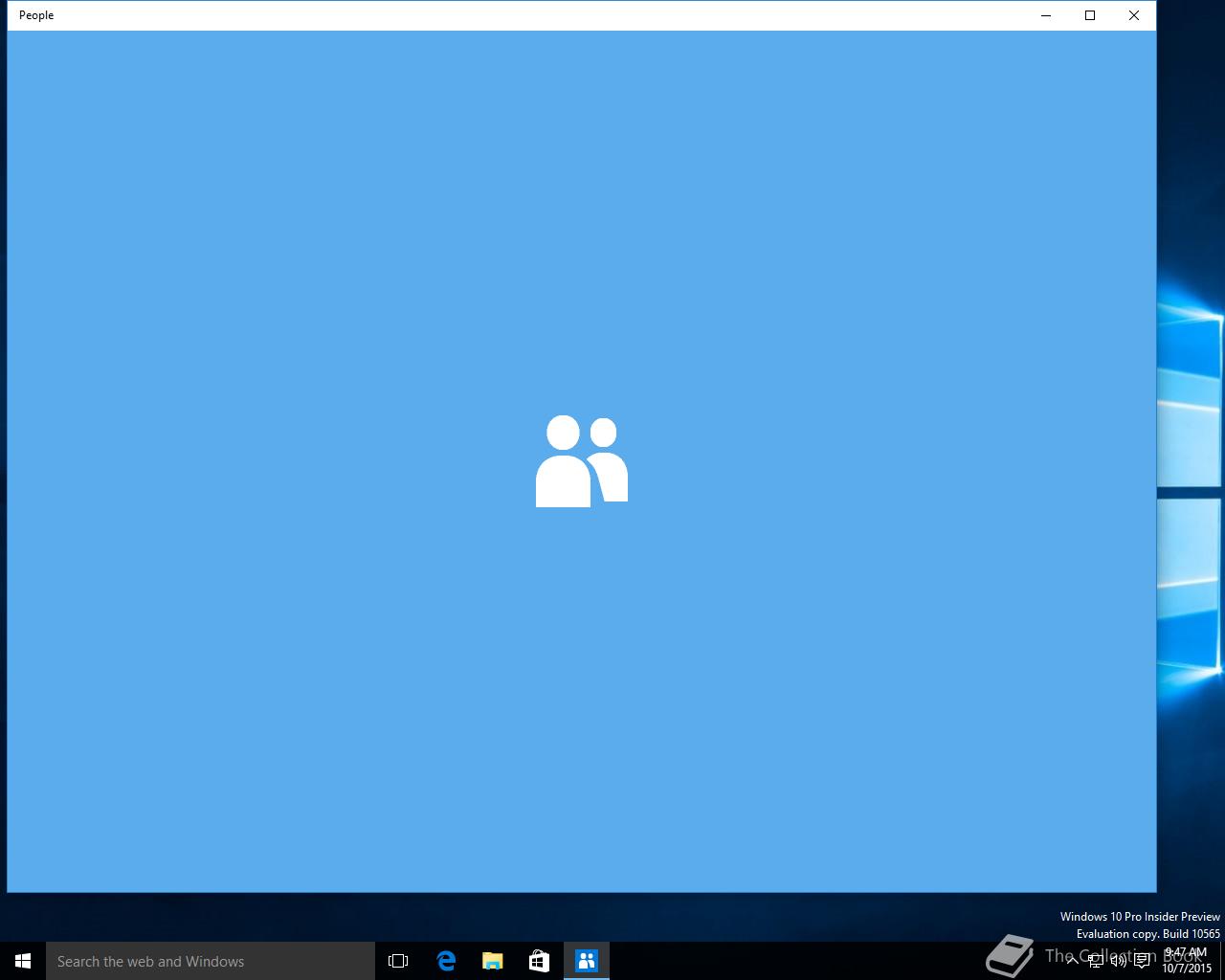Viewport: 1225px width, 980px height.
Task: Select the People app taskbar button
Action: point(587,961)
